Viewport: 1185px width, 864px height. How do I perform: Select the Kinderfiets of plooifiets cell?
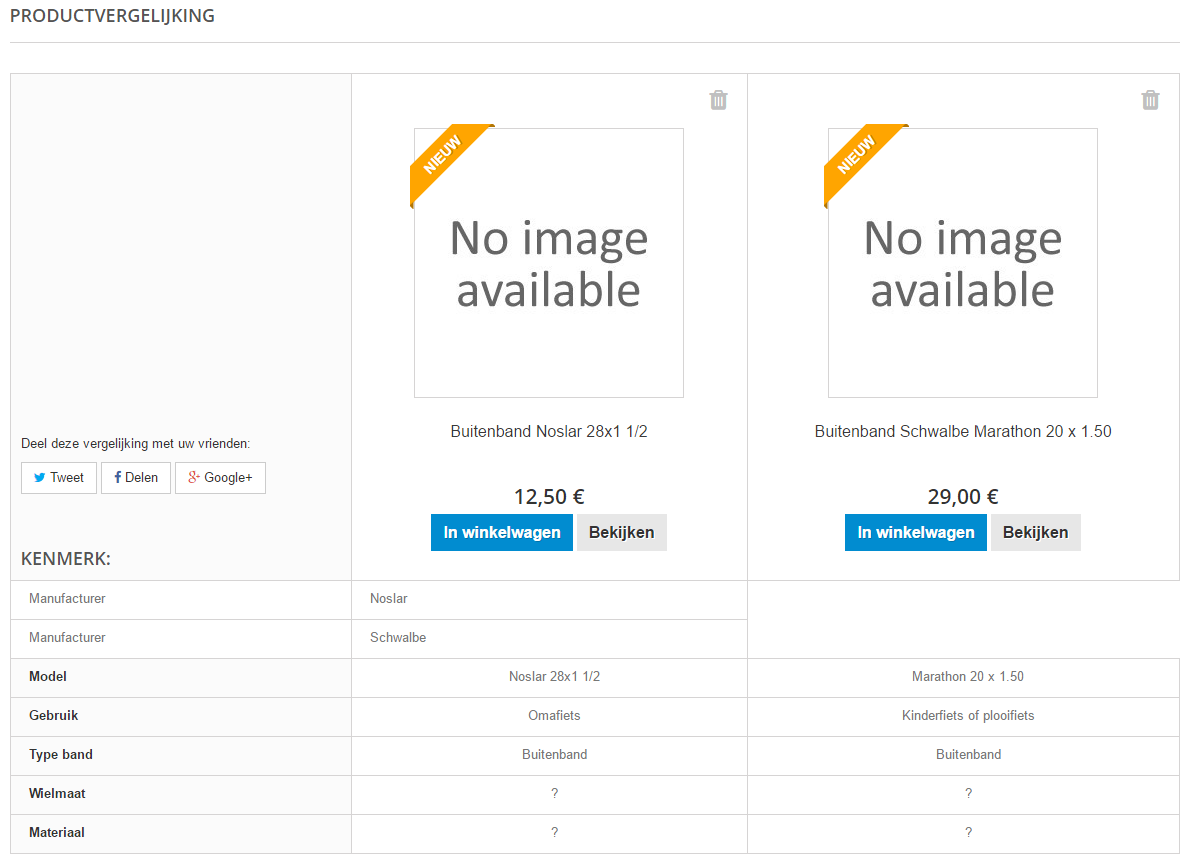[964, 716]
